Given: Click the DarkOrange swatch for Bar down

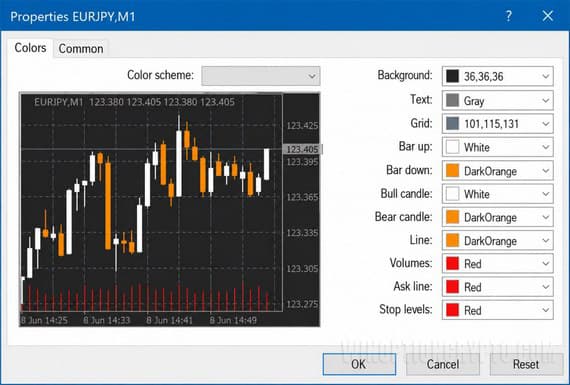Looking at the screenshot, I should (x=452, y=171).
